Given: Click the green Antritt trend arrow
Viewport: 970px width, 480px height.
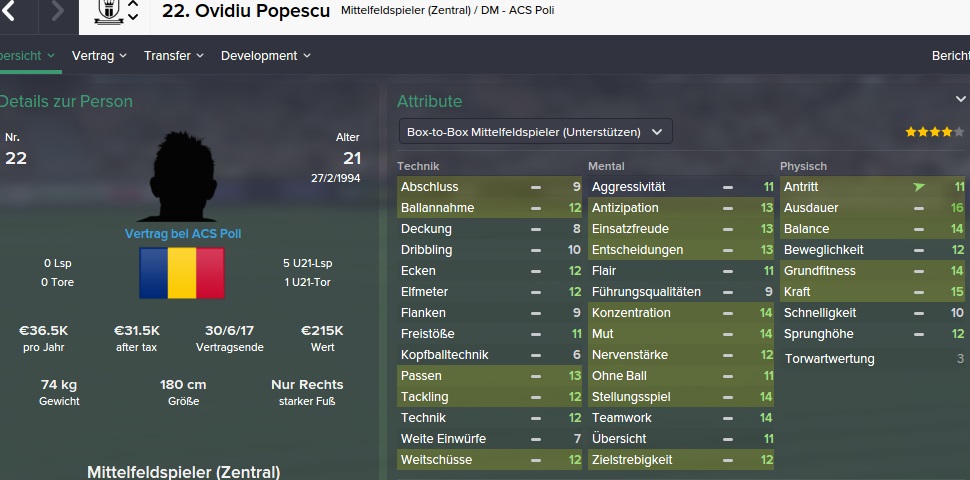Looking at the screenshot, I should tap(919, 187).
